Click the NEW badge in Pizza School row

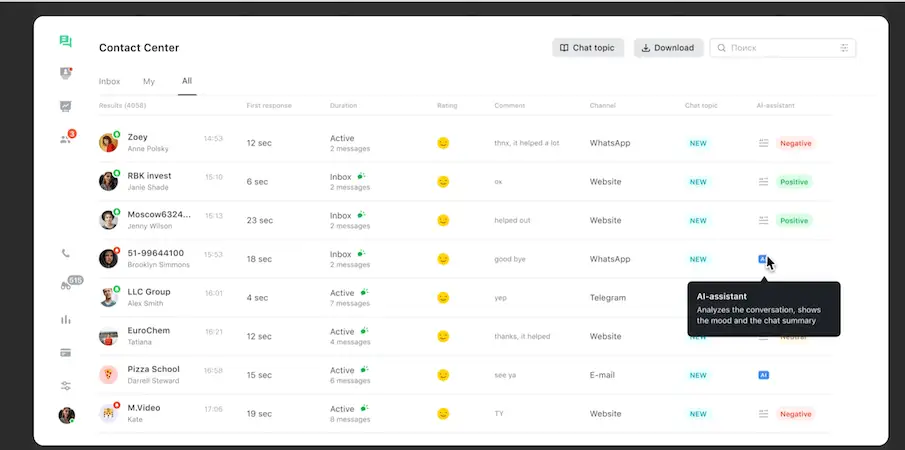698,375
